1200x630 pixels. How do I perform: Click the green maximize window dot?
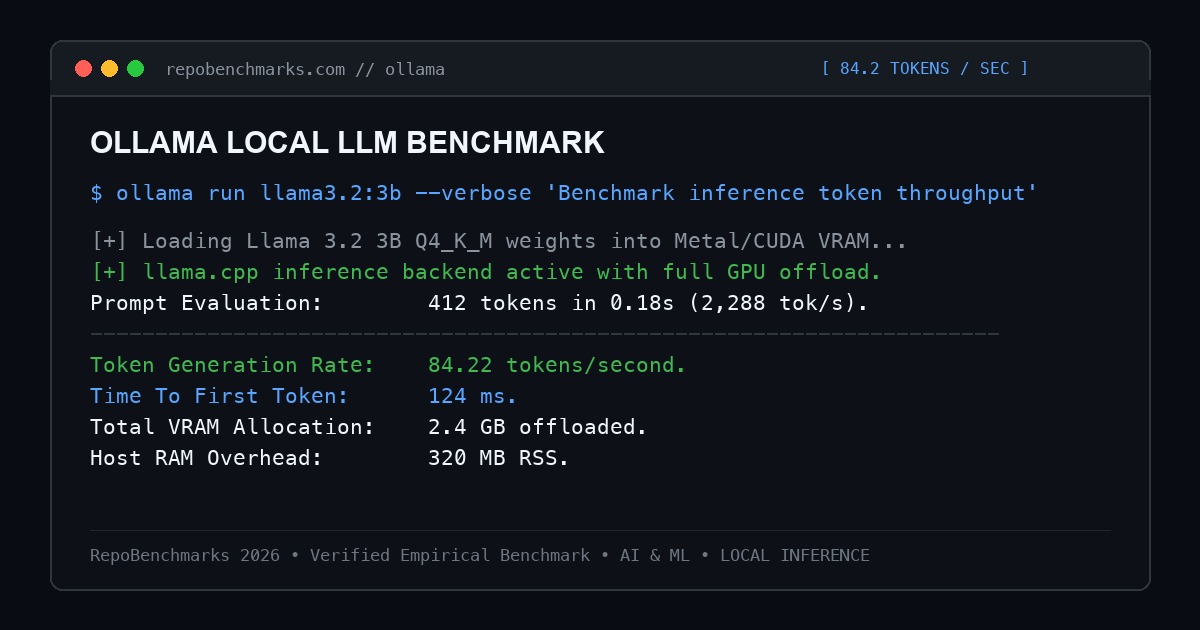pyautogui.click(x=136, y=69)
